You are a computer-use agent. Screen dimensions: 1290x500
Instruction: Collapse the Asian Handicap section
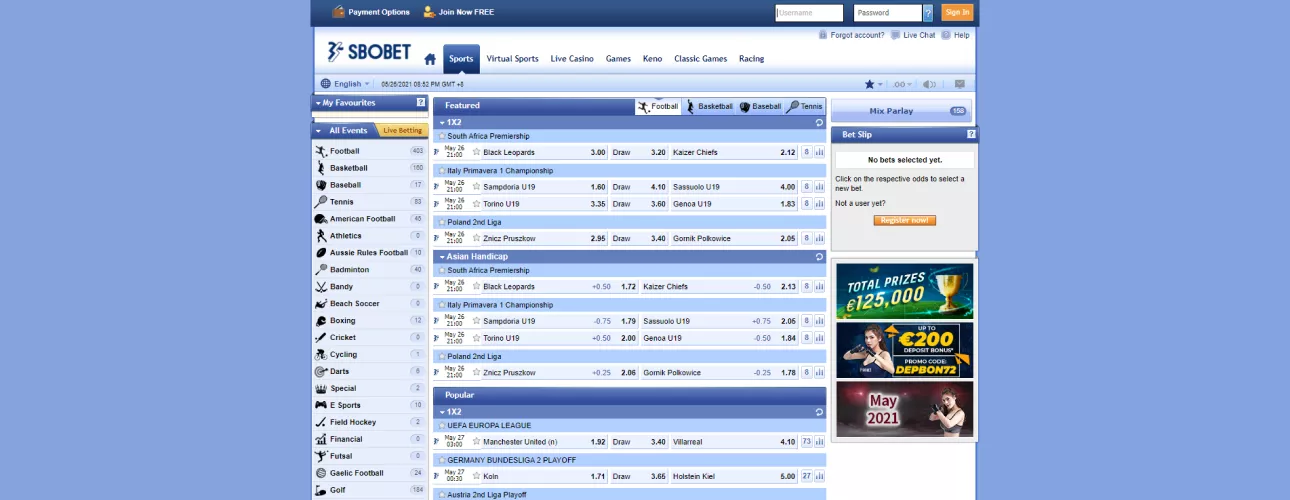[x=442, y=257]
